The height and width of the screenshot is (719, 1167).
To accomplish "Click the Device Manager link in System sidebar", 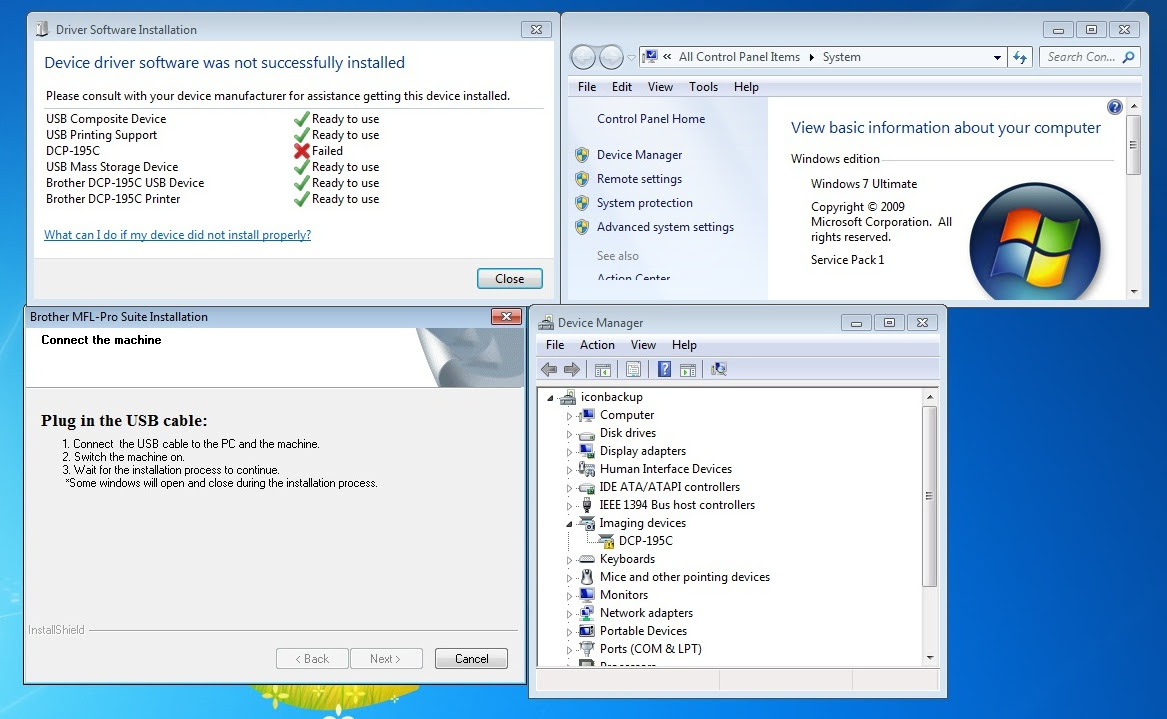I will 639,155.
